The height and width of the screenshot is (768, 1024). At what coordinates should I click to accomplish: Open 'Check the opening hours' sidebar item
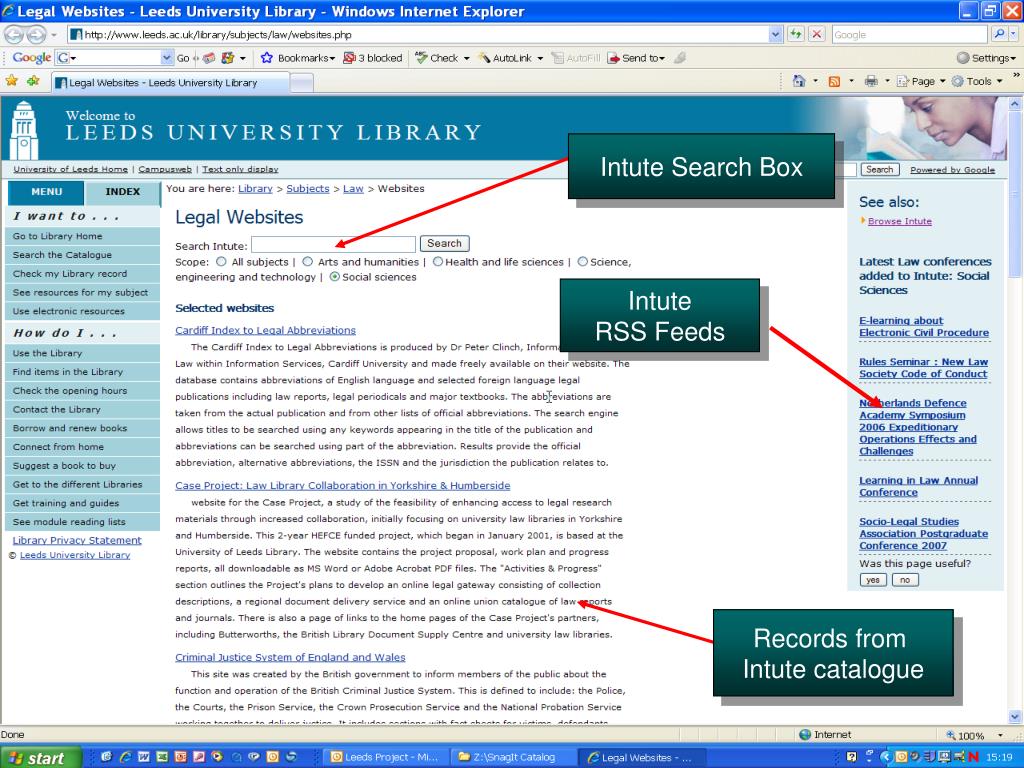pos(82,391)
